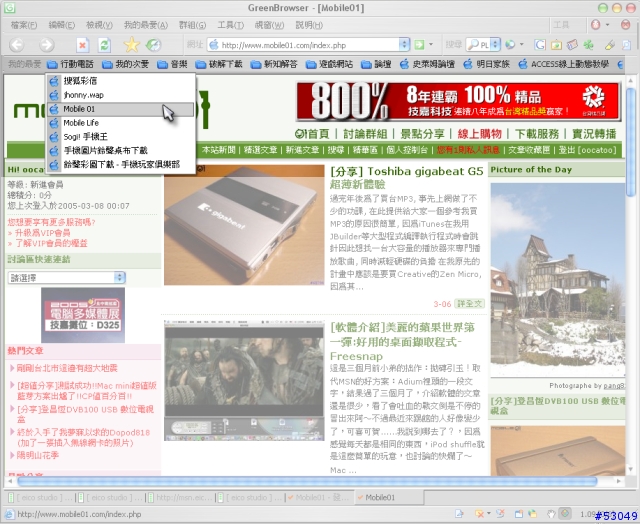This screenshot has width=640, height=524.
Task: Select 搜狐彩信 from the favorites dropdown
Action: pyautogui.click(x=120, y=81)
